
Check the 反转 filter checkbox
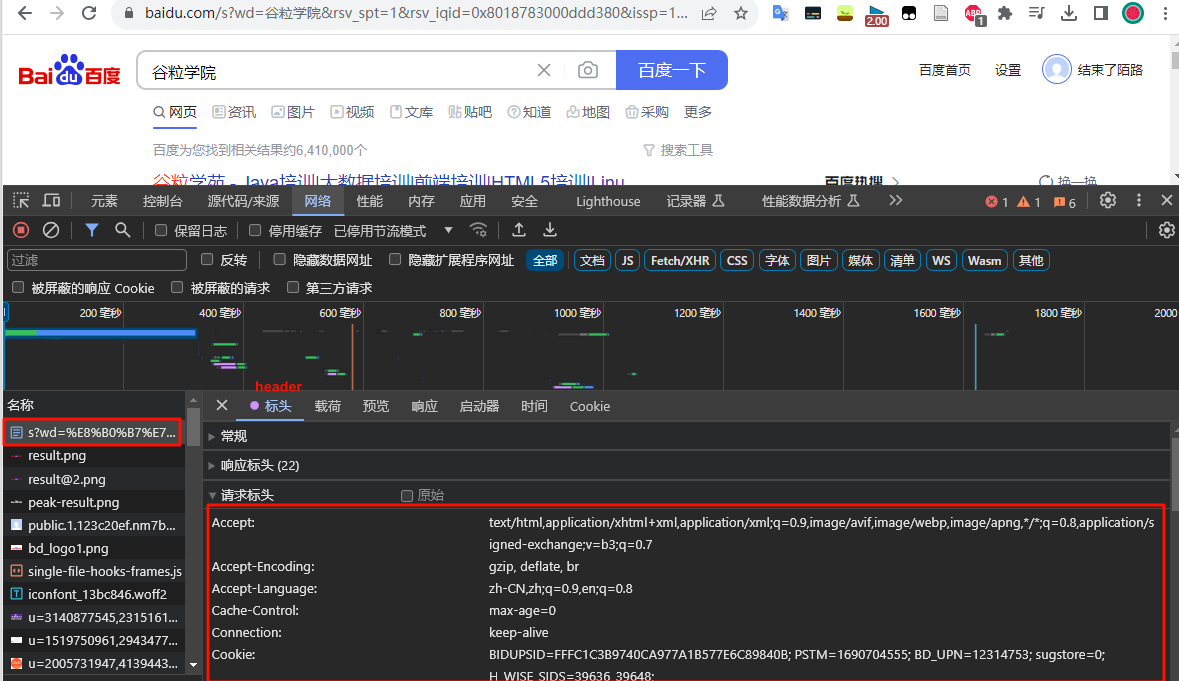click(x=207, y=259)
